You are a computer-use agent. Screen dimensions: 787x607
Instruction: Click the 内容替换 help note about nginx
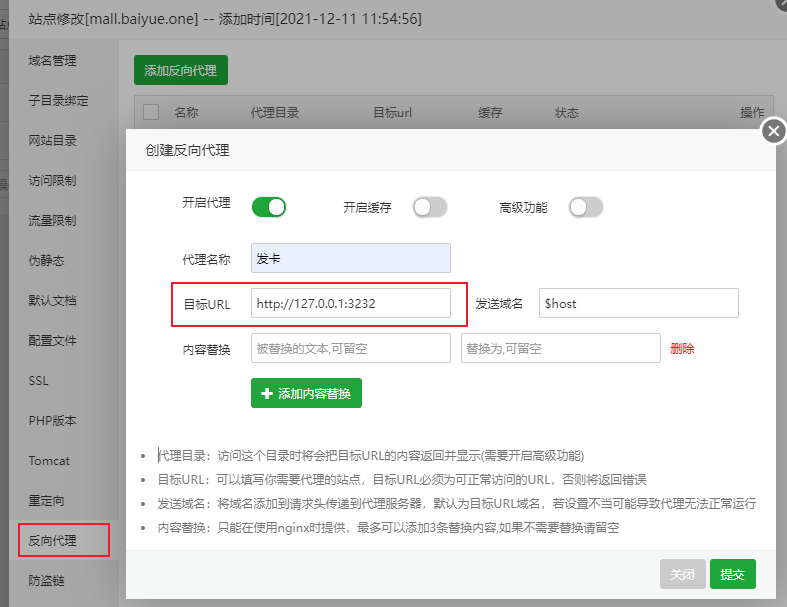pyautogui.click(x=388, y=528)
